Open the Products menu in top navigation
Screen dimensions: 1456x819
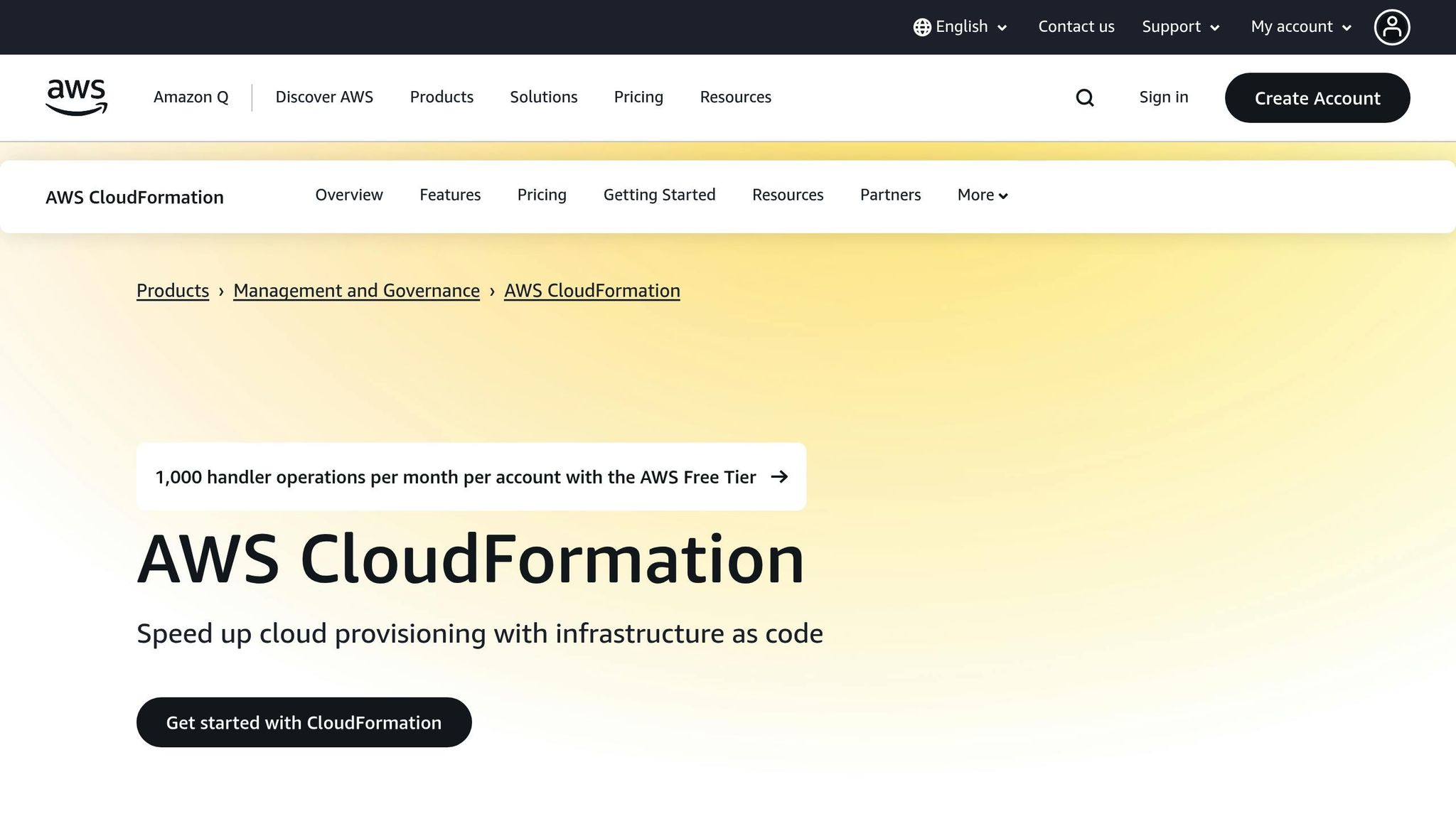point(441,97)
